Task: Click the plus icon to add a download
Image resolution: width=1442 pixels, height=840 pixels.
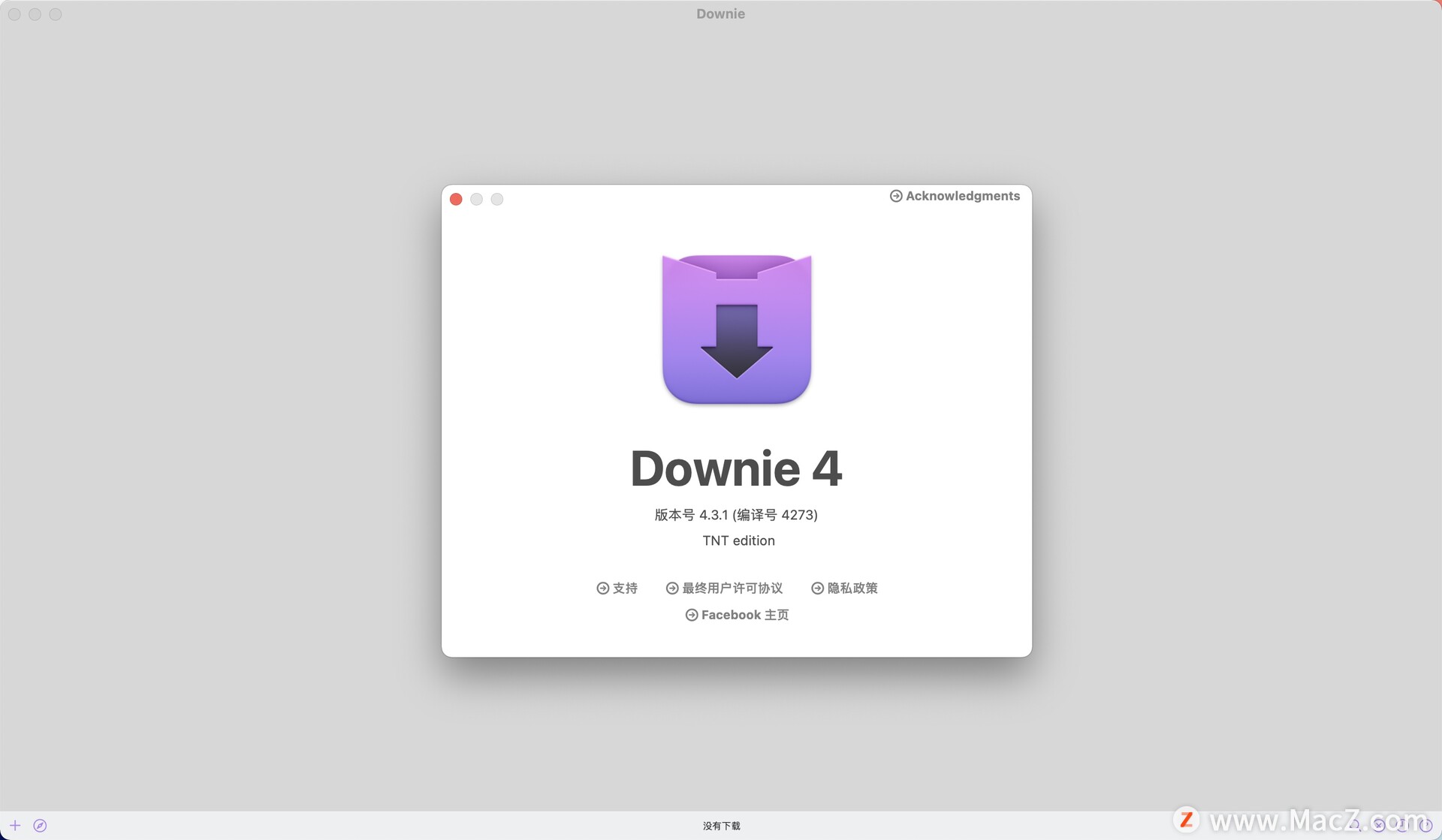Action: (15, 825)
